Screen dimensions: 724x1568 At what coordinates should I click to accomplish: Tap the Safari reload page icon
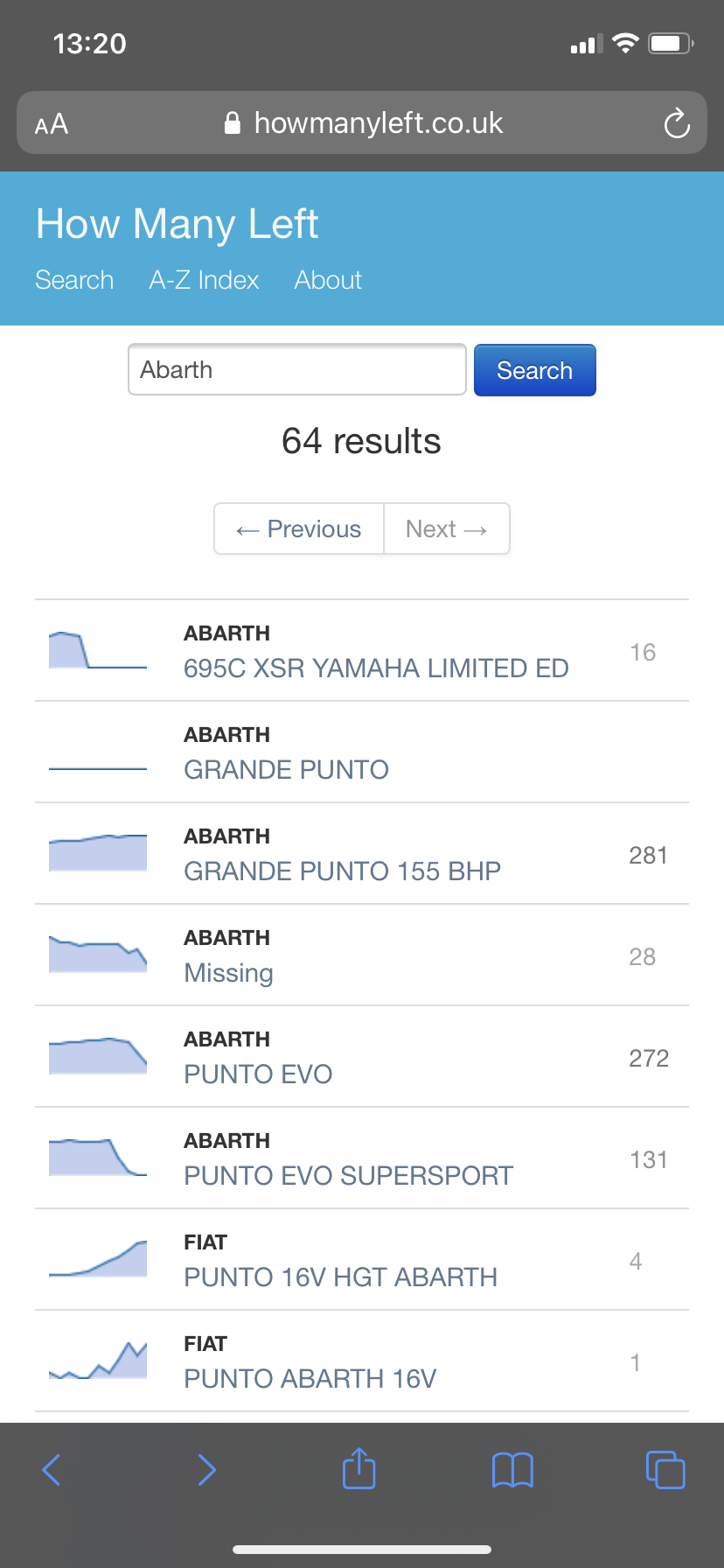[676, 123]
